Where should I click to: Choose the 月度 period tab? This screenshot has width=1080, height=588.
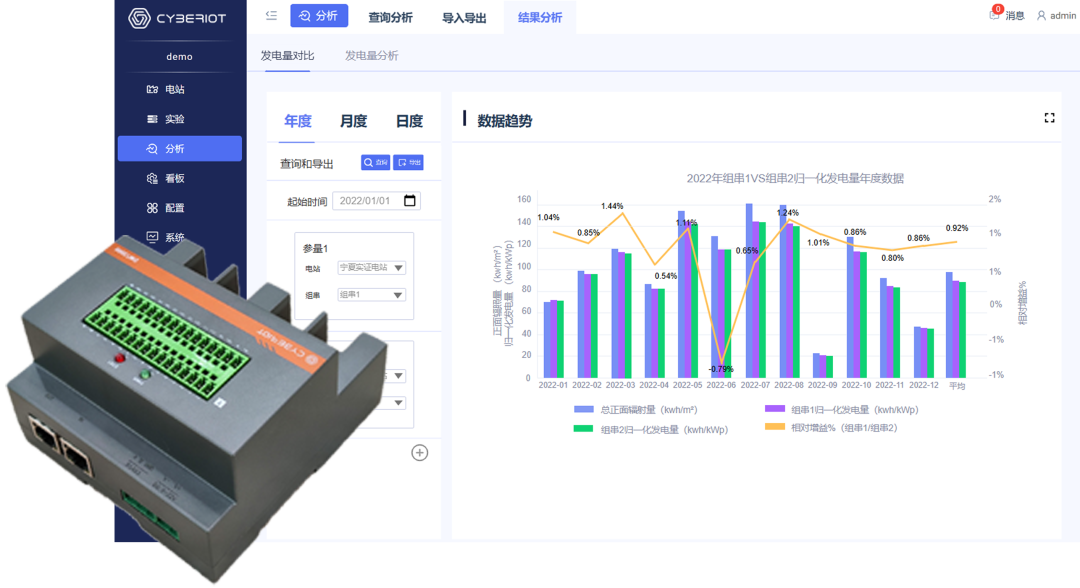click(353, 121)
